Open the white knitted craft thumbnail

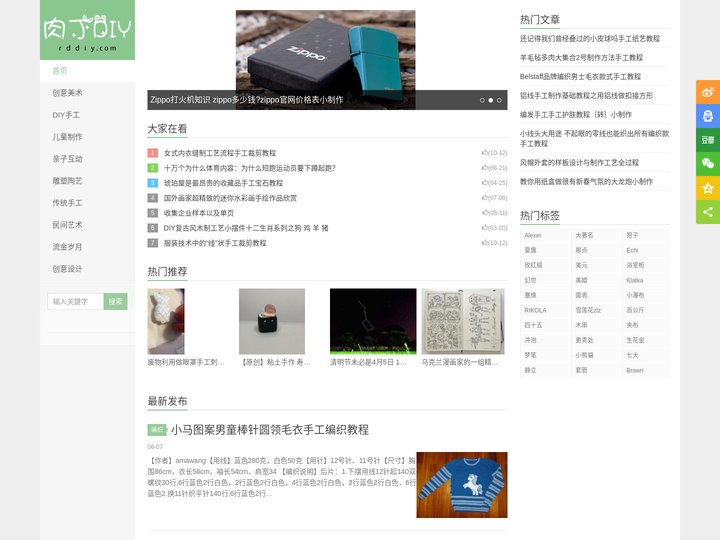(166, 321)
